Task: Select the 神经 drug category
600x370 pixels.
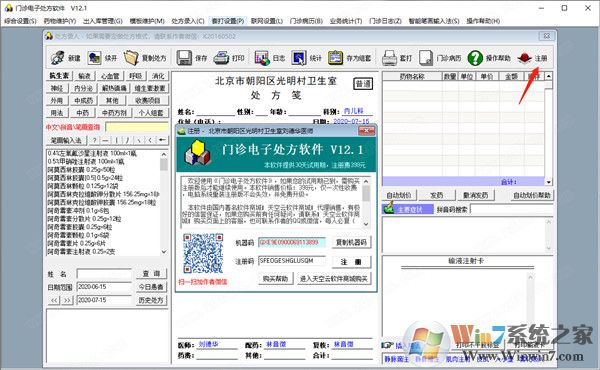Action: click(57, 88)
